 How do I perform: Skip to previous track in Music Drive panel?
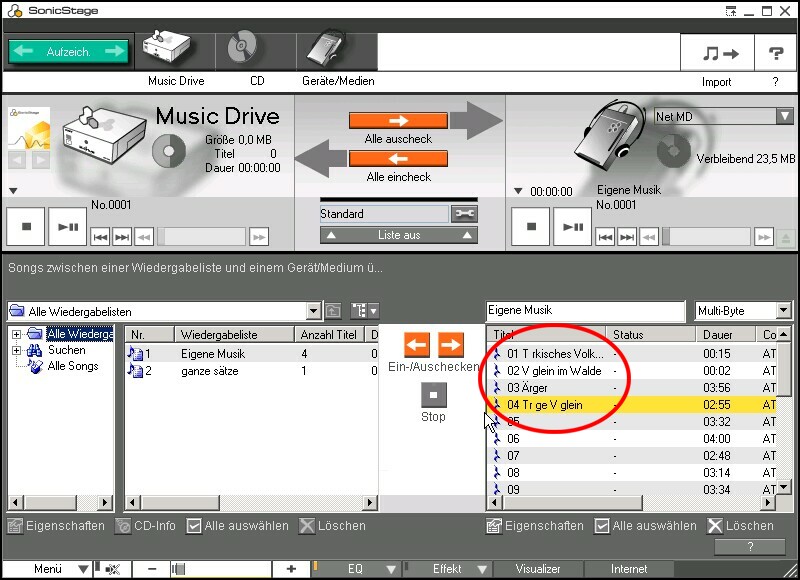[x=100, y=237]
